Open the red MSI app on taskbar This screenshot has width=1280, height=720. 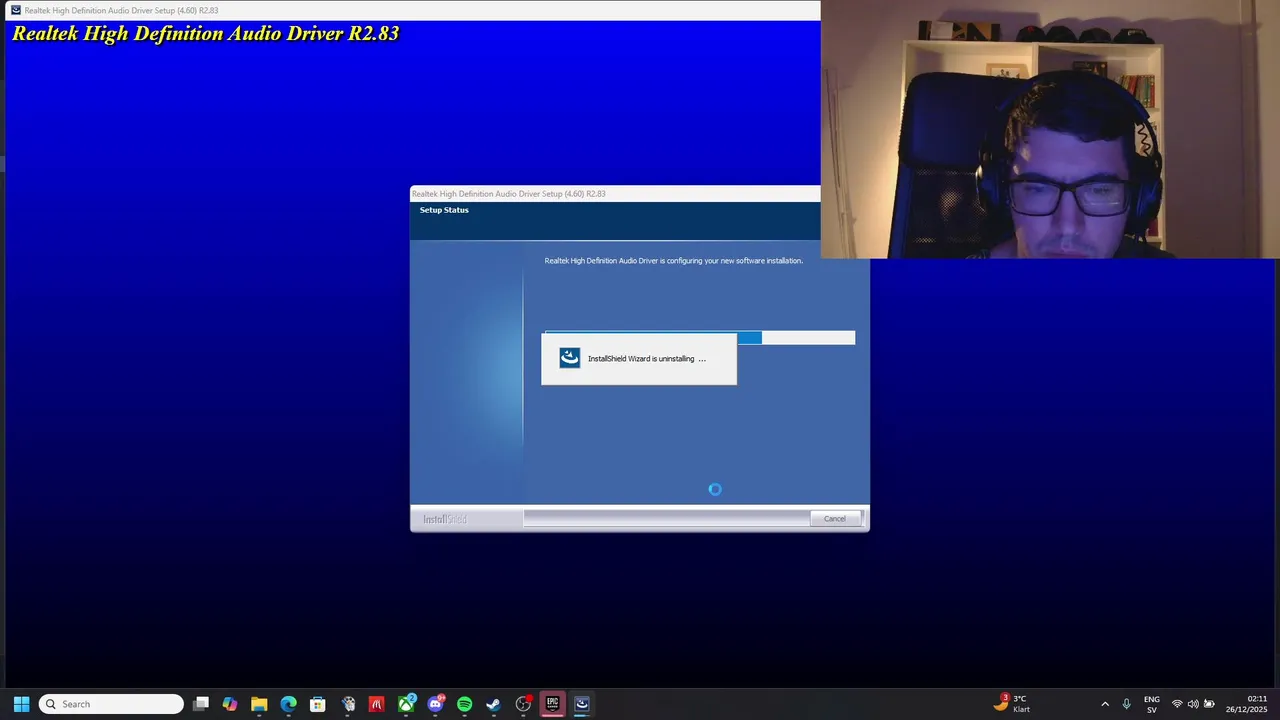point(376,704)
